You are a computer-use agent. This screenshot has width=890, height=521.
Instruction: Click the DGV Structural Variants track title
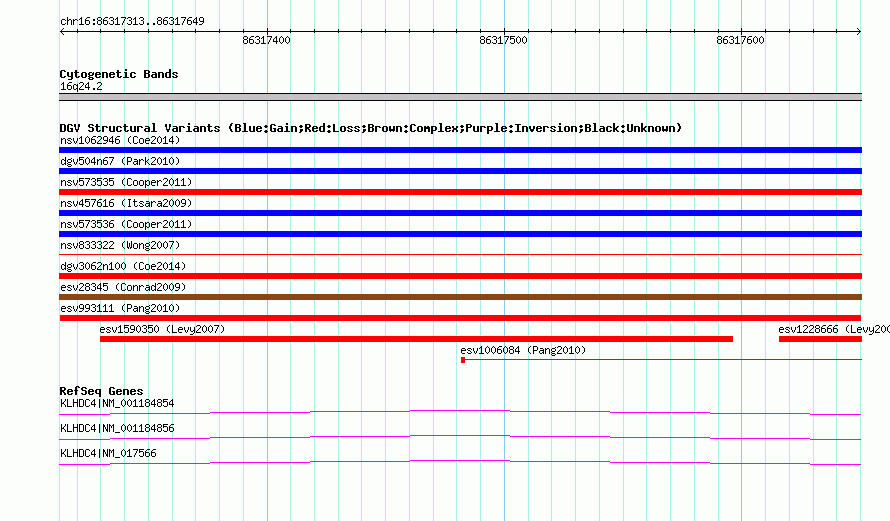[x=371, y=128]
